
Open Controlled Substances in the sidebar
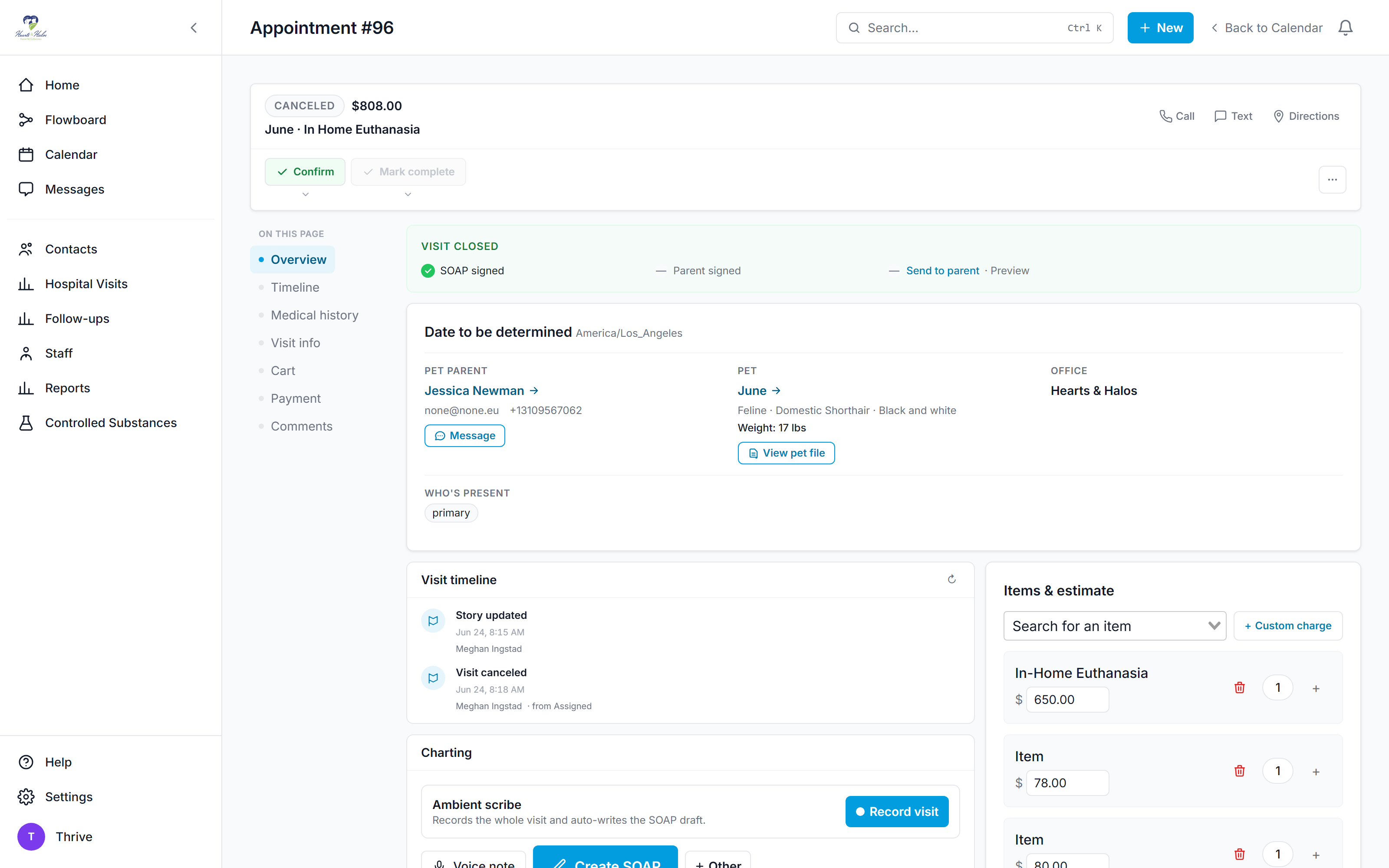(111, 423)
